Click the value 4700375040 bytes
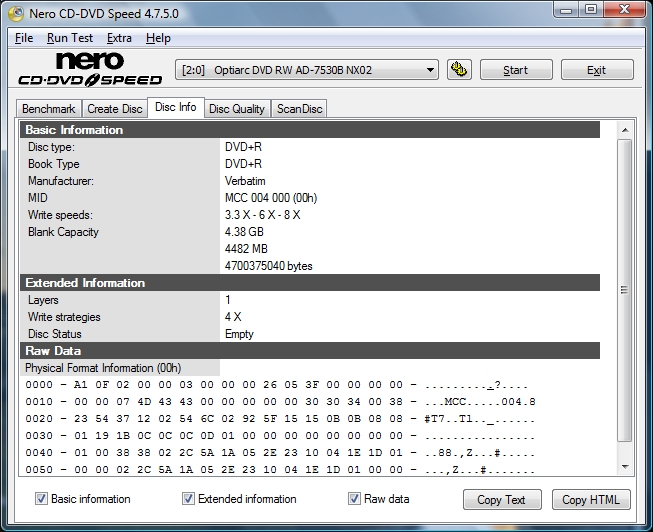This screenshot has height=532, width=653. 268,266
